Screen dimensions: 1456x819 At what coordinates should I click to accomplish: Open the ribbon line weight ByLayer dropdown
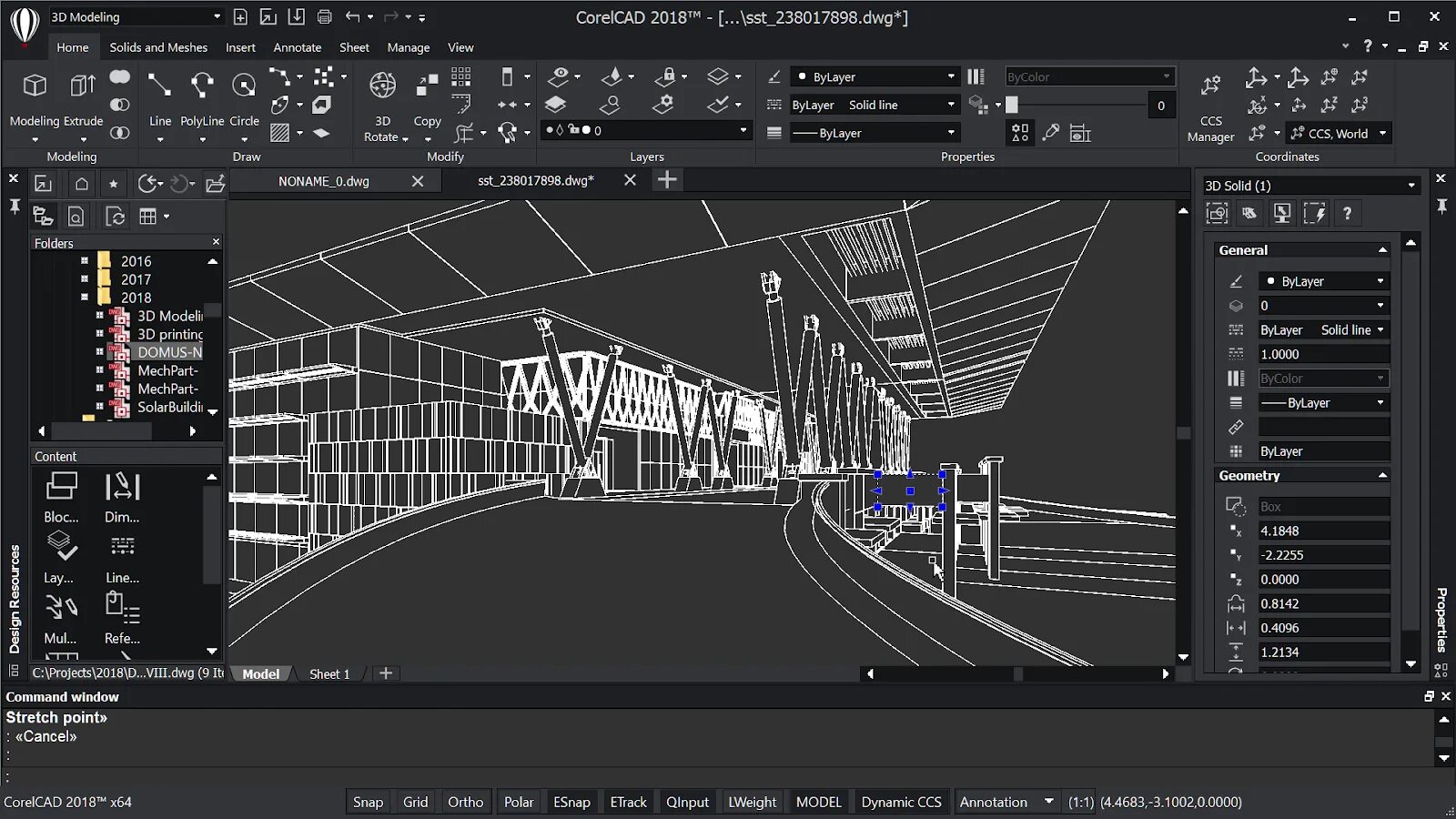[x=875, y=133]
